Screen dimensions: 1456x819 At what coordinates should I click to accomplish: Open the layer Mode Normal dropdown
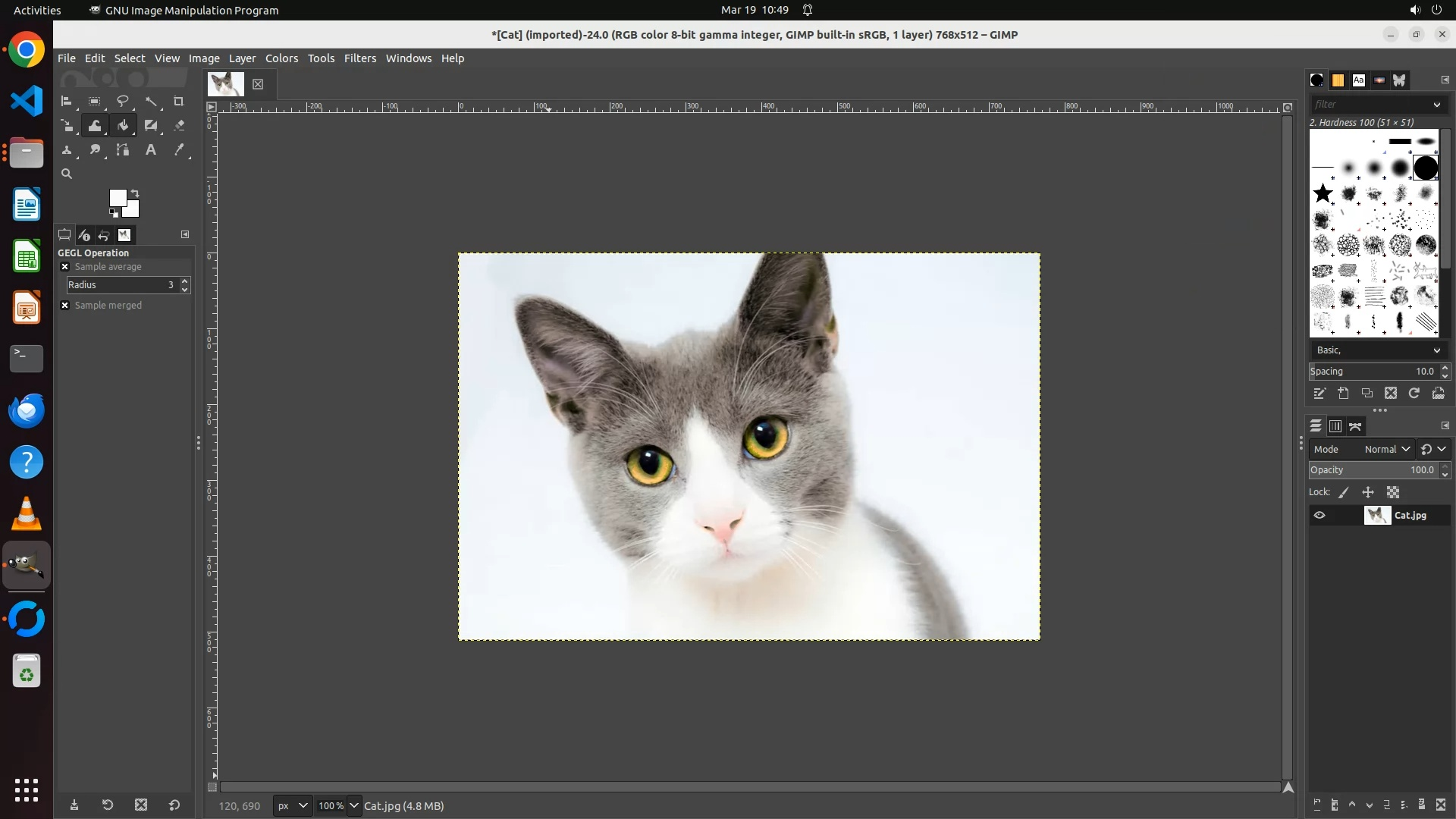pyautogui.click(x=1386, y=450)
